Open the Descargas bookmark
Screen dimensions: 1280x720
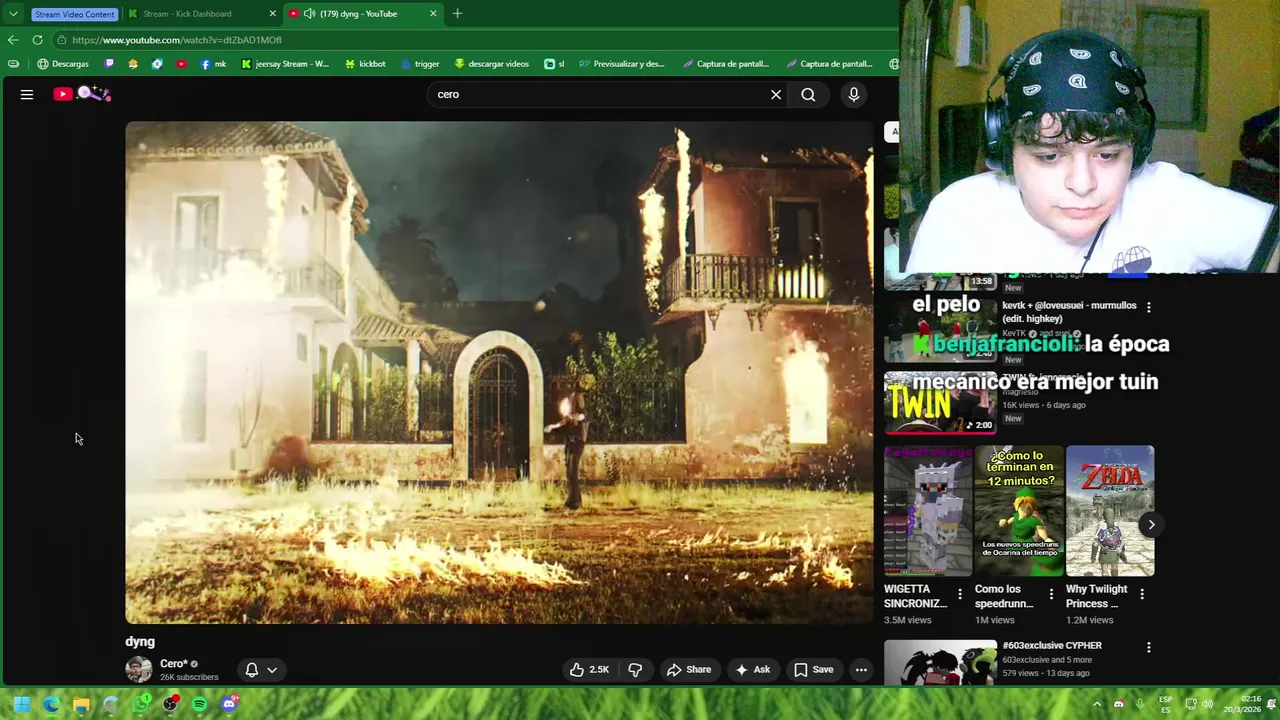click(x=63, y=64)
